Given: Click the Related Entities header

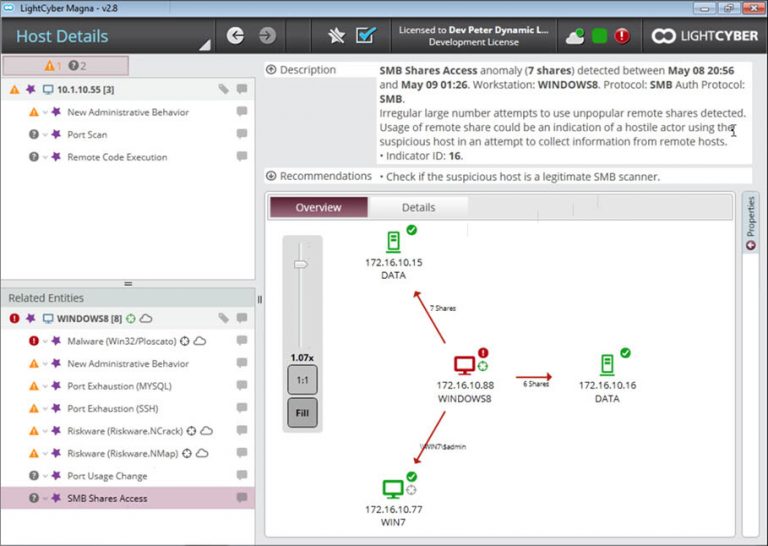Looking at the screenshot, I should pos(128,298).
